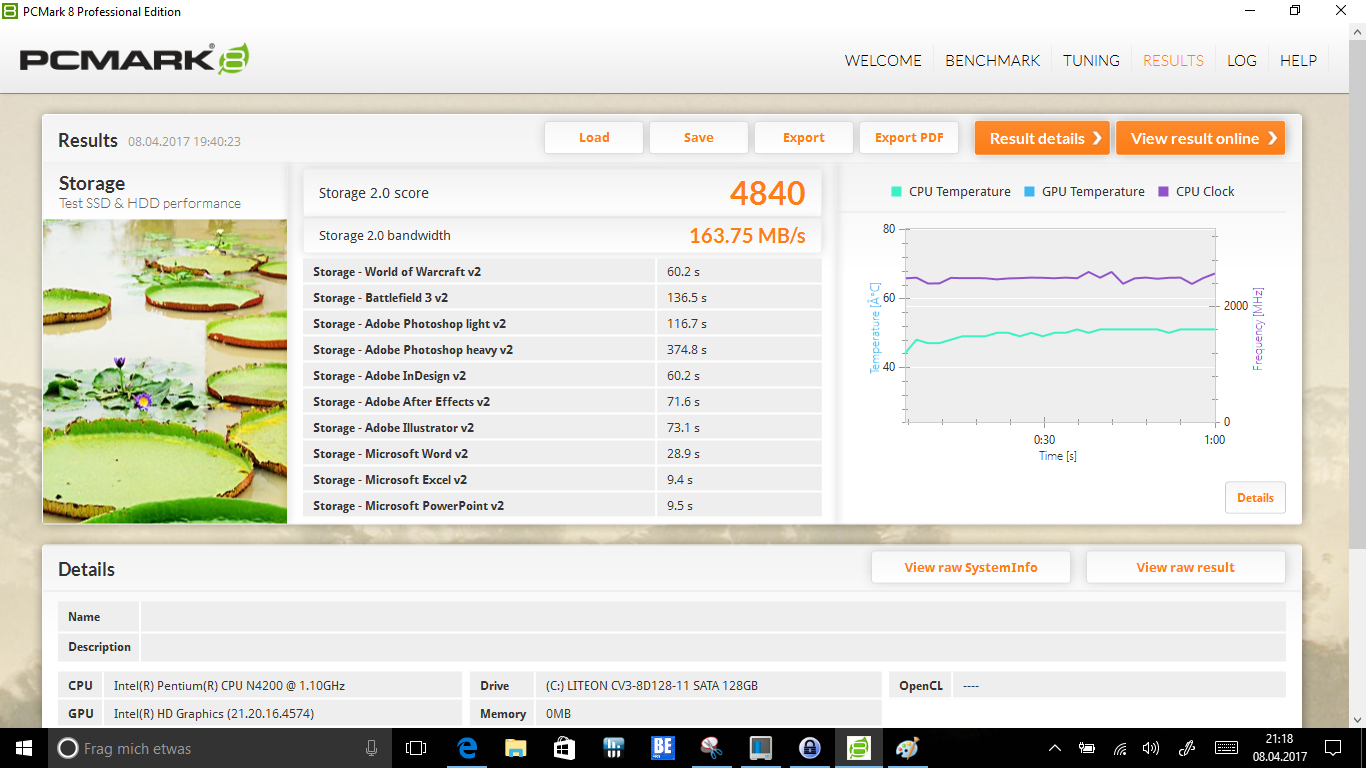Open HWiNFO taskbar icon

(x=614, y=747)
